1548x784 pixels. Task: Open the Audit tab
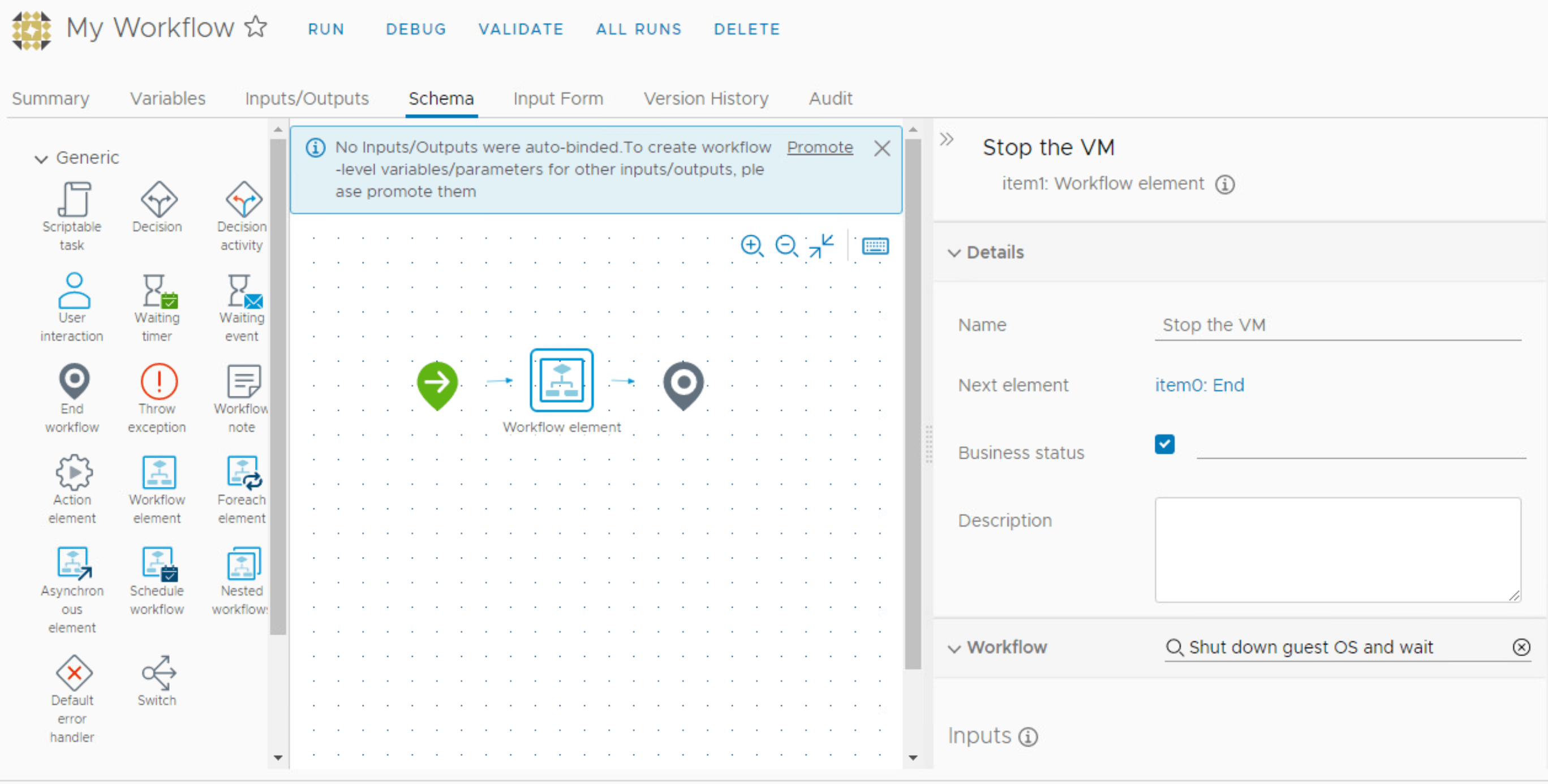[x=831, y=98]
